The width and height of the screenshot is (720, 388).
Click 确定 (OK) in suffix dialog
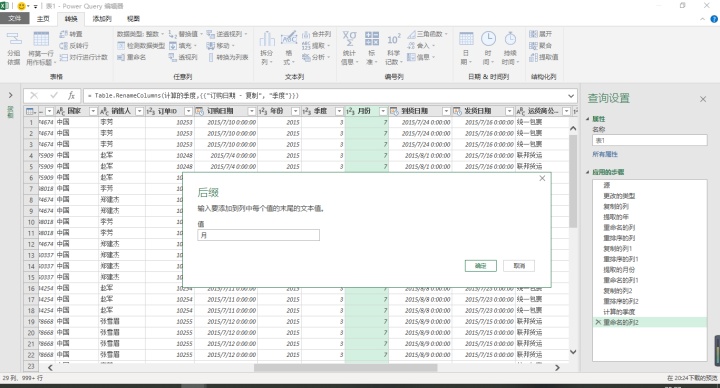coord(480,266)
